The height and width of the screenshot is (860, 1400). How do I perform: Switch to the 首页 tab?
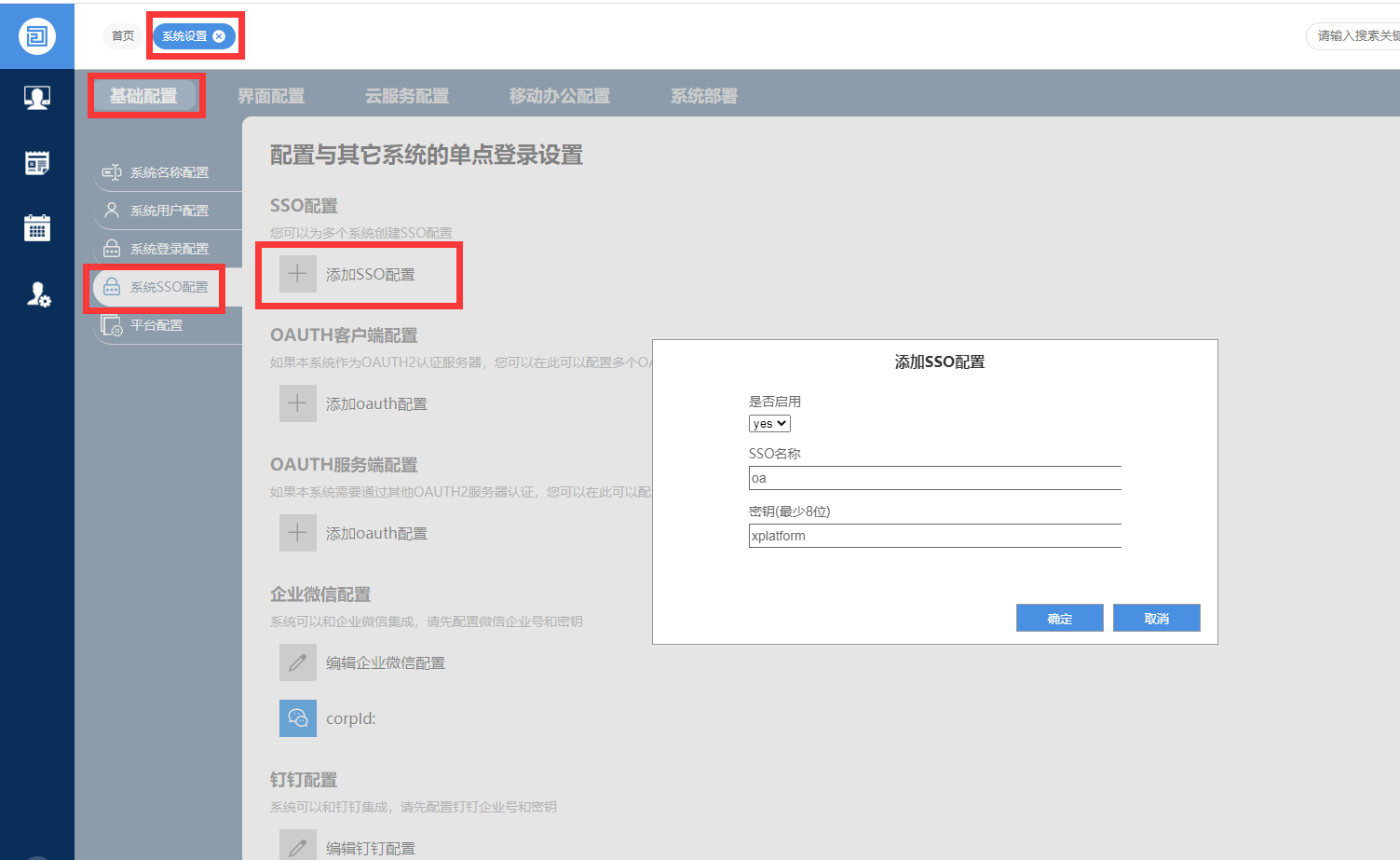pos(123,36)
